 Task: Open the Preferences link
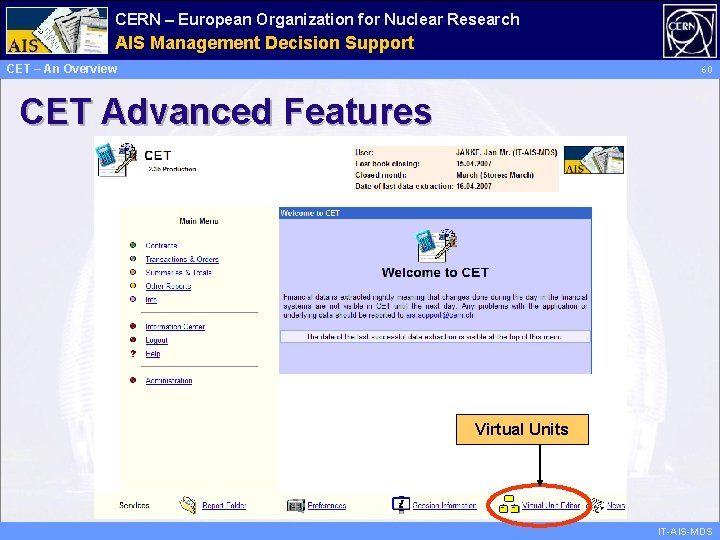coord(326,506)
